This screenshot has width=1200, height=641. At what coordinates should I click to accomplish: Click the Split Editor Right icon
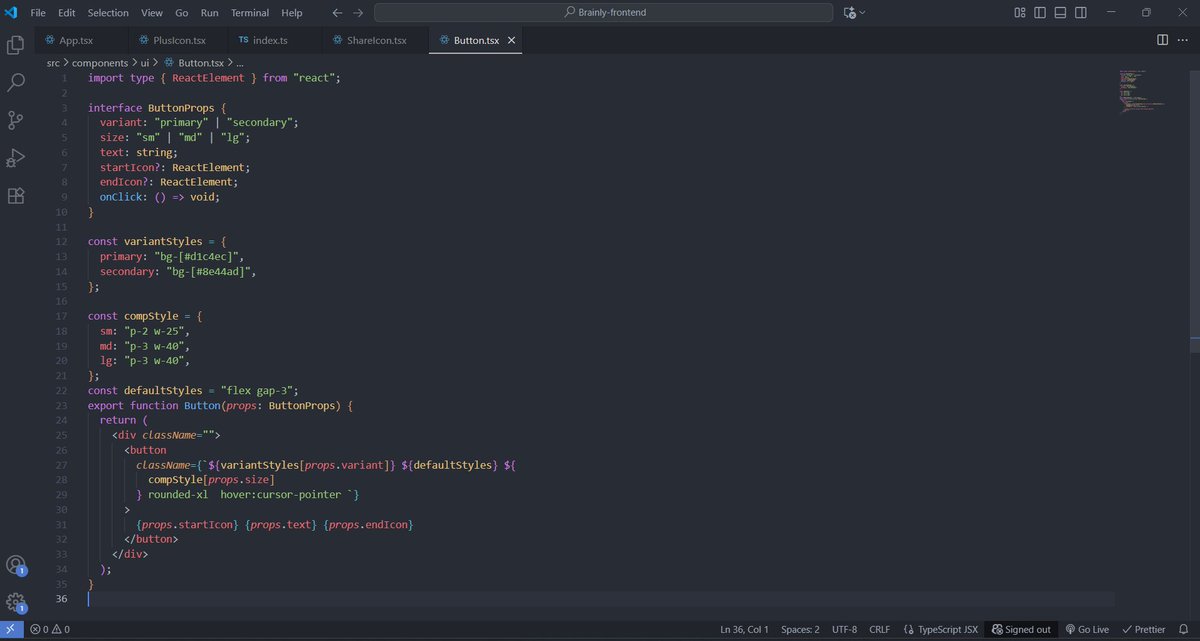click(1162, 40)
